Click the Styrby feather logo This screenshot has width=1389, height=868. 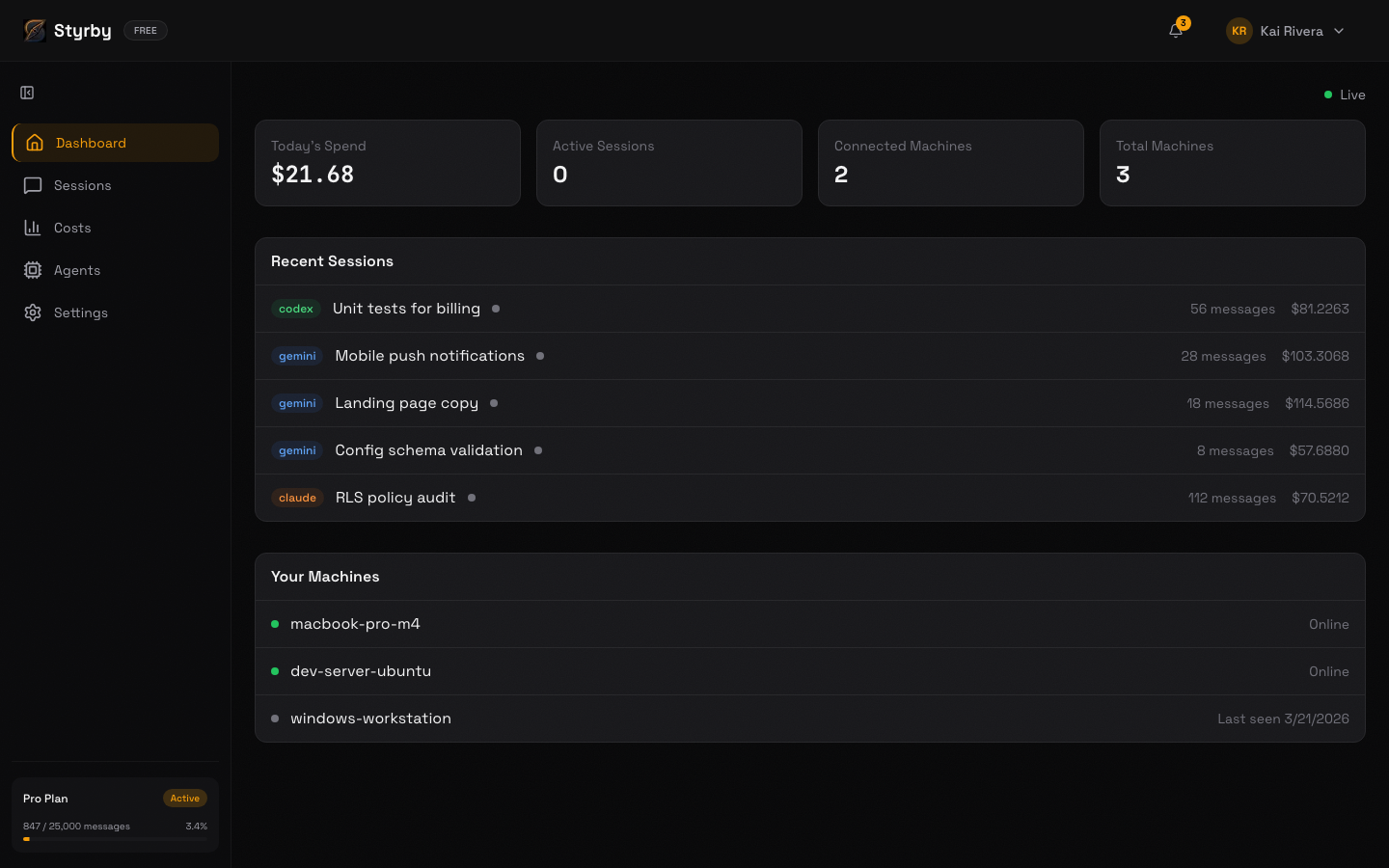[35, 30]
